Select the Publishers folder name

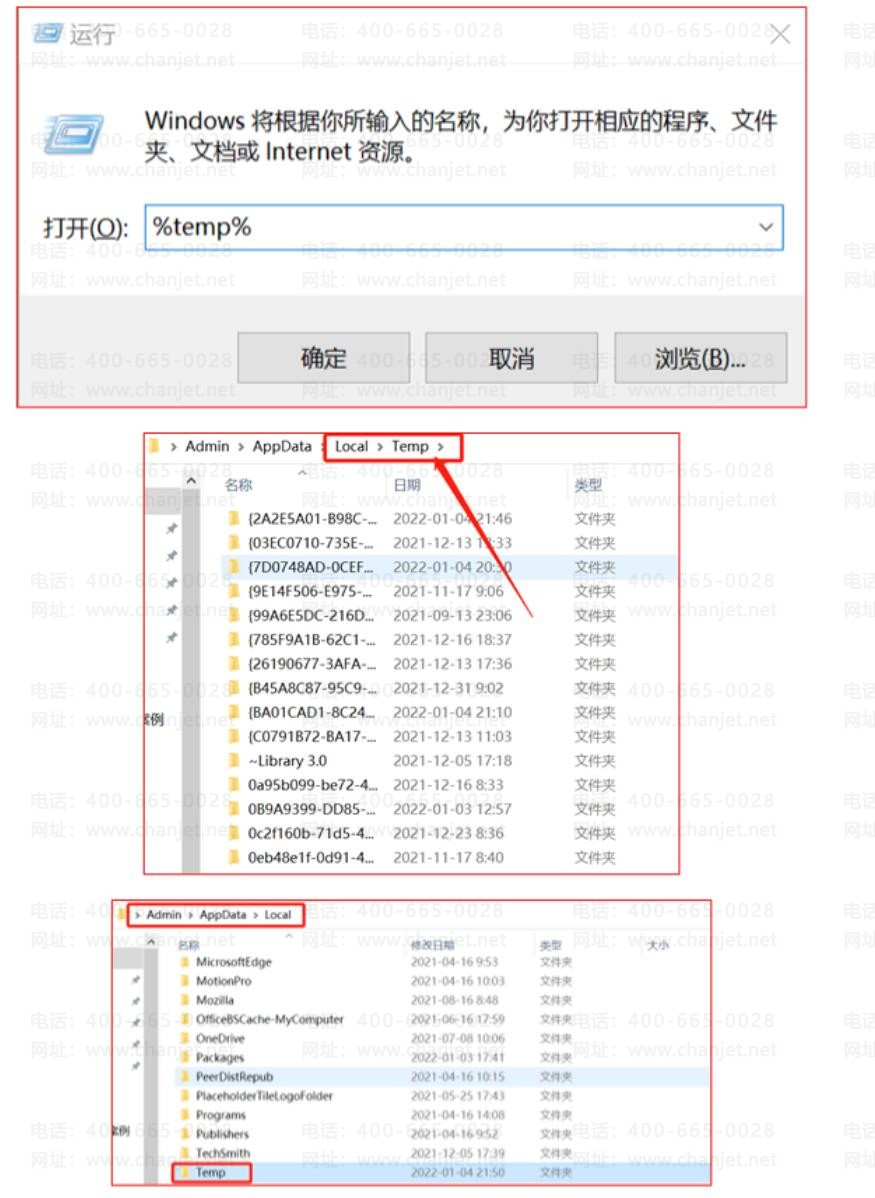(222, 1135)
